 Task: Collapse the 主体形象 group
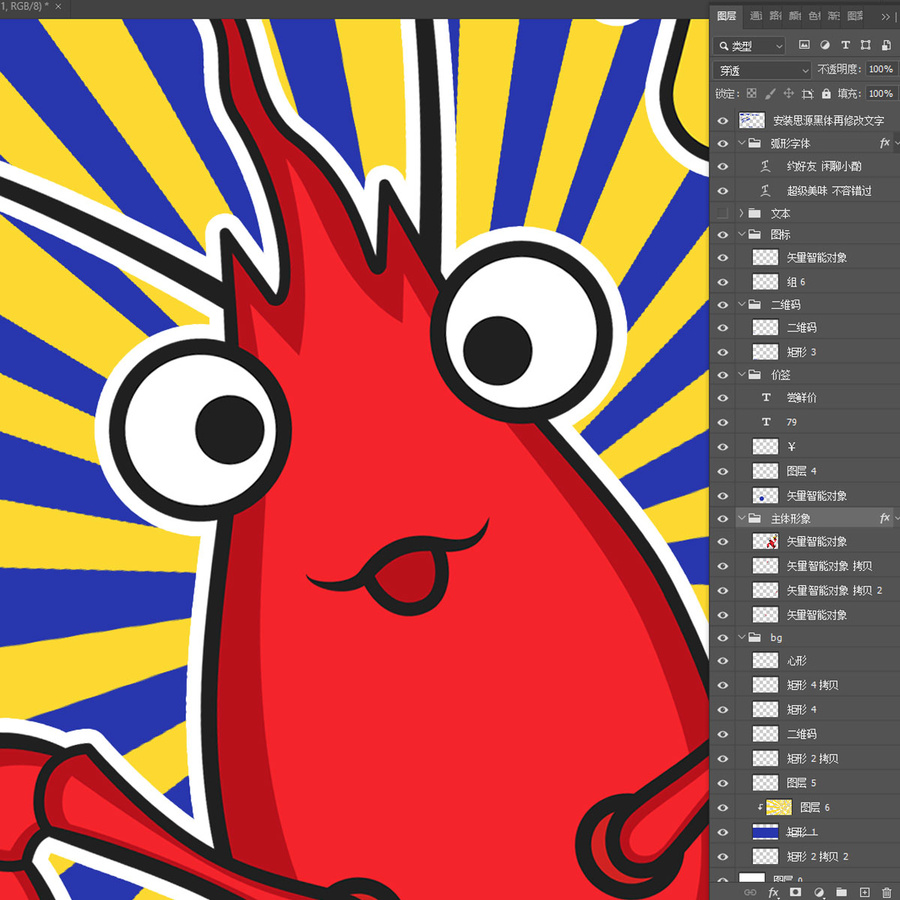742,518
